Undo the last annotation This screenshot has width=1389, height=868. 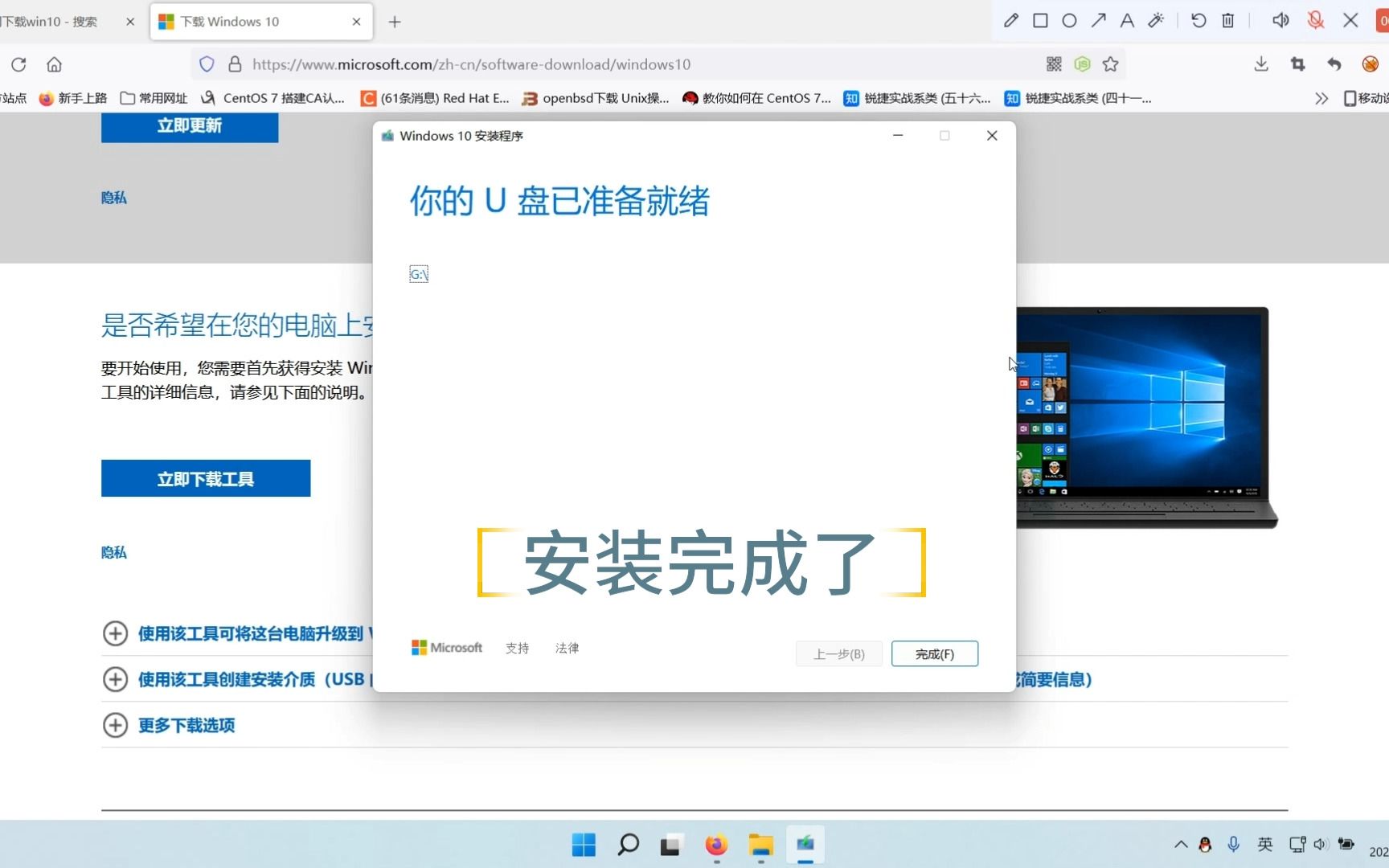[1198, 20]
